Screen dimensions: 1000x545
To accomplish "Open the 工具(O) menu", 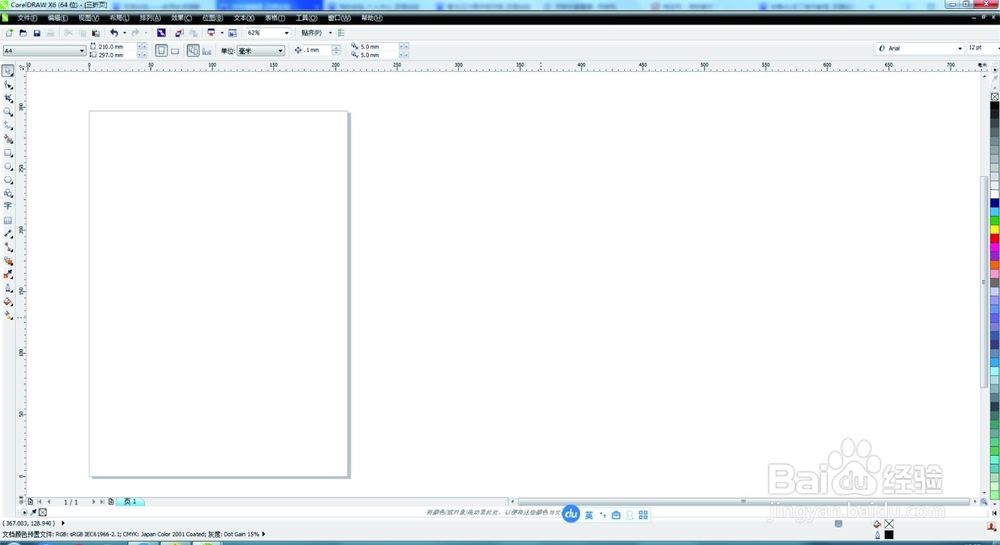I will [x=306, y=18].
